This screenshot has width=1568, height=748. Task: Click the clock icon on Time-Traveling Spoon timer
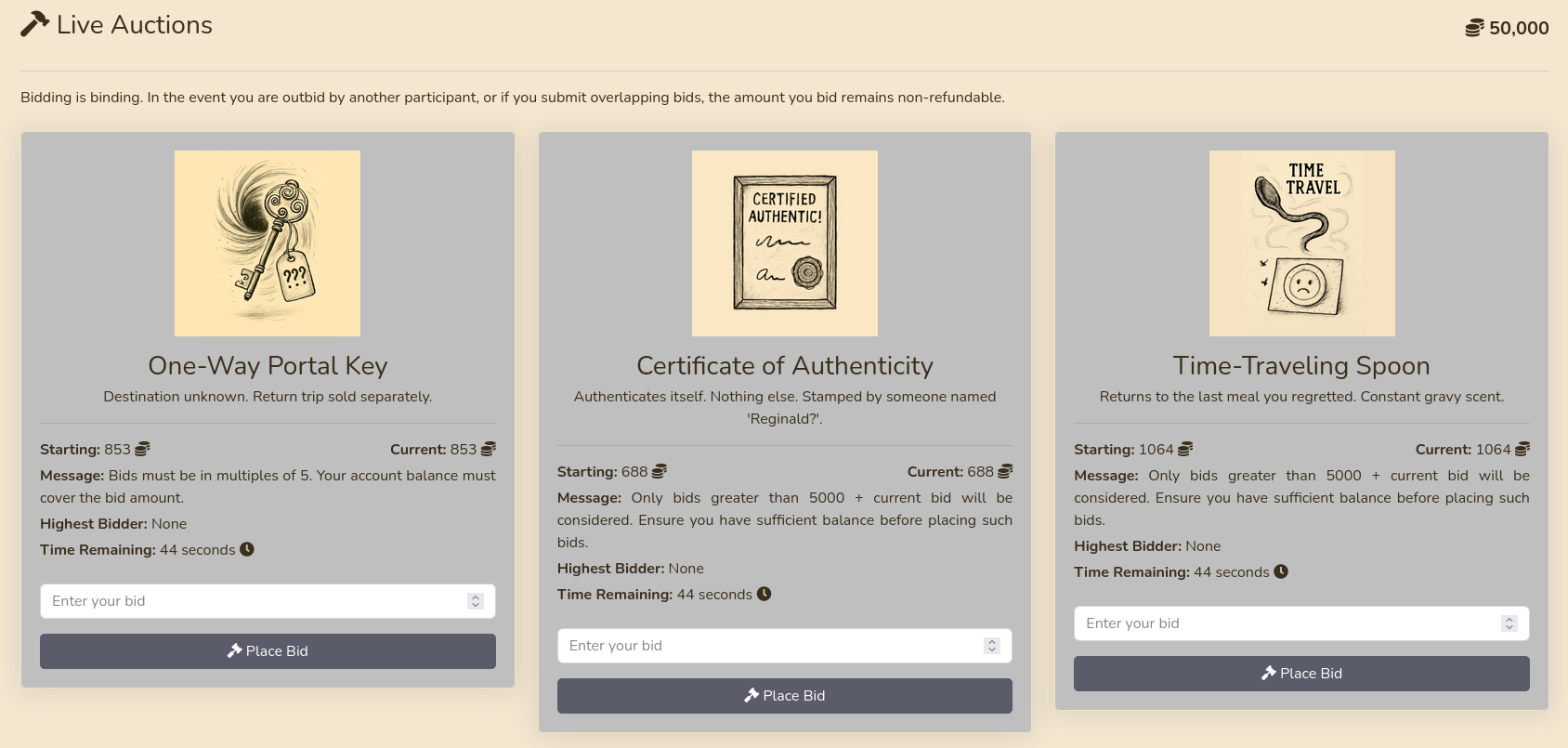(x=1281, y=571)
